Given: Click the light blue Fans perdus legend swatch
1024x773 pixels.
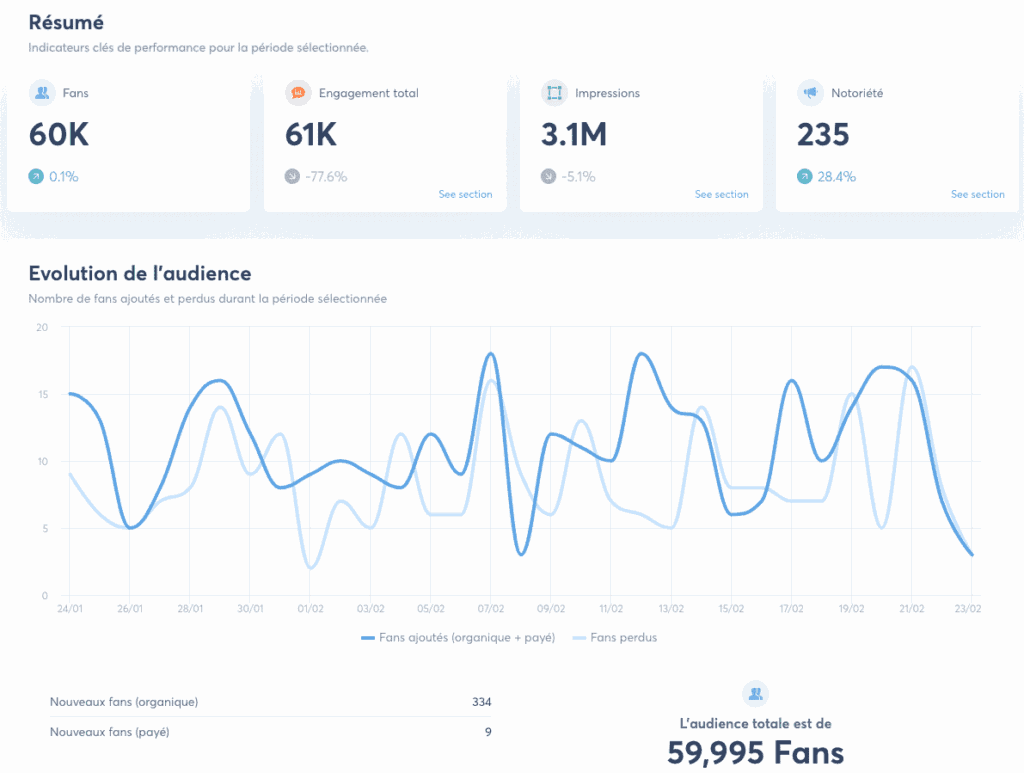Looking at the screenshot, I should (x=578, y=638).
